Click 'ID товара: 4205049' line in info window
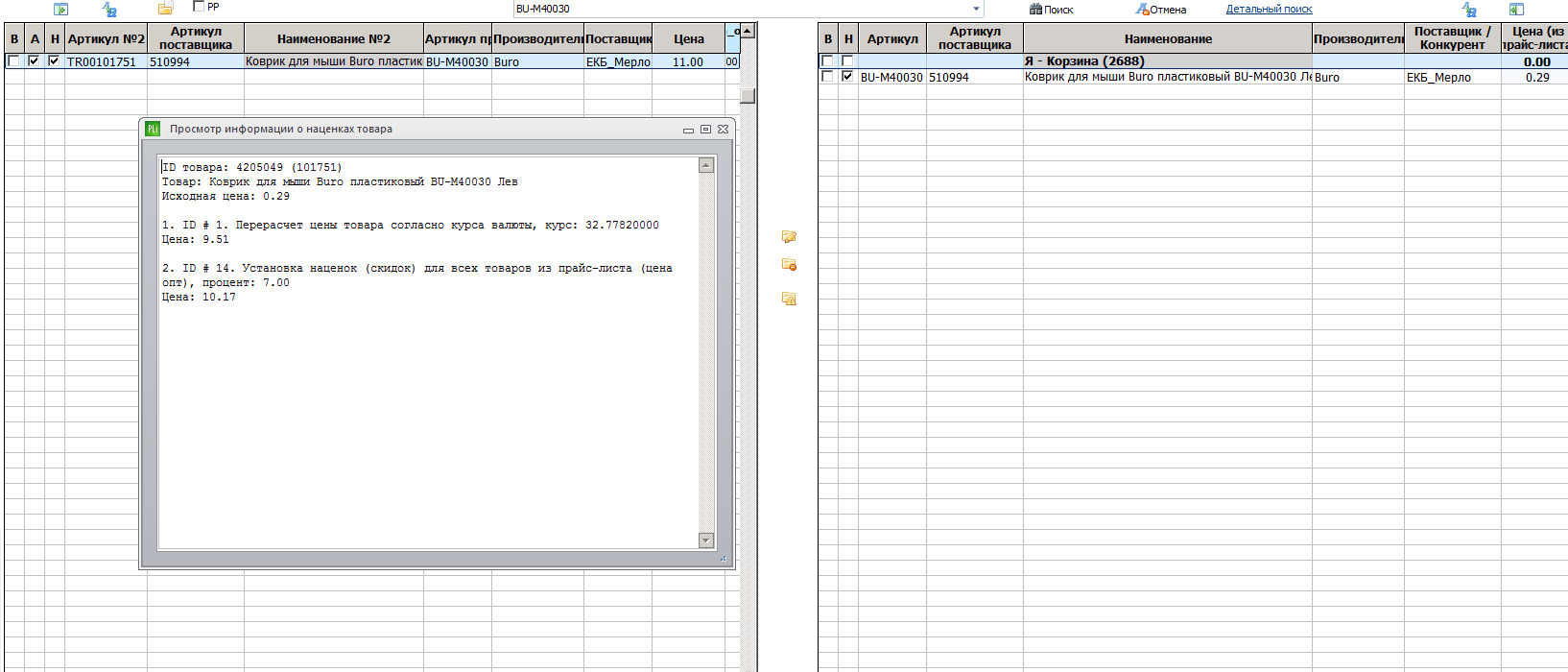 tap(251, 167)
